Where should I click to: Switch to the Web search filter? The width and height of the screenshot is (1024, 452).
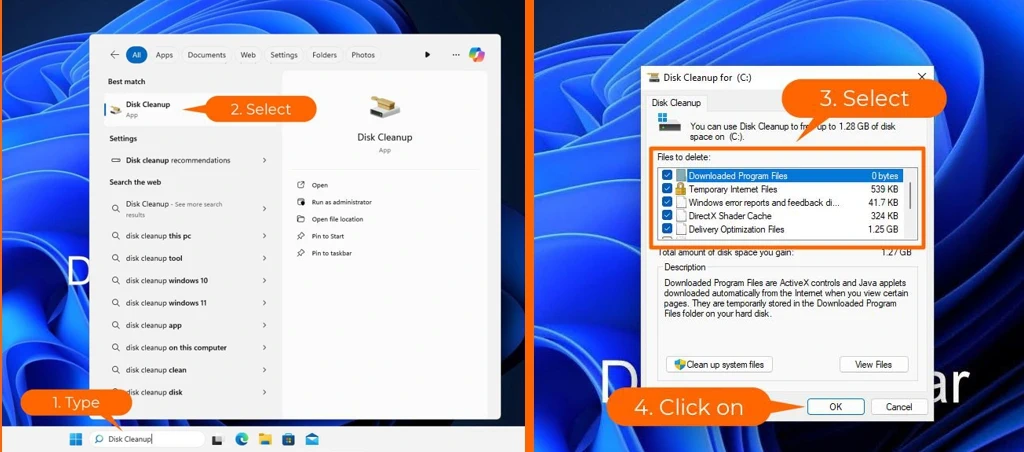click(248, 55)
